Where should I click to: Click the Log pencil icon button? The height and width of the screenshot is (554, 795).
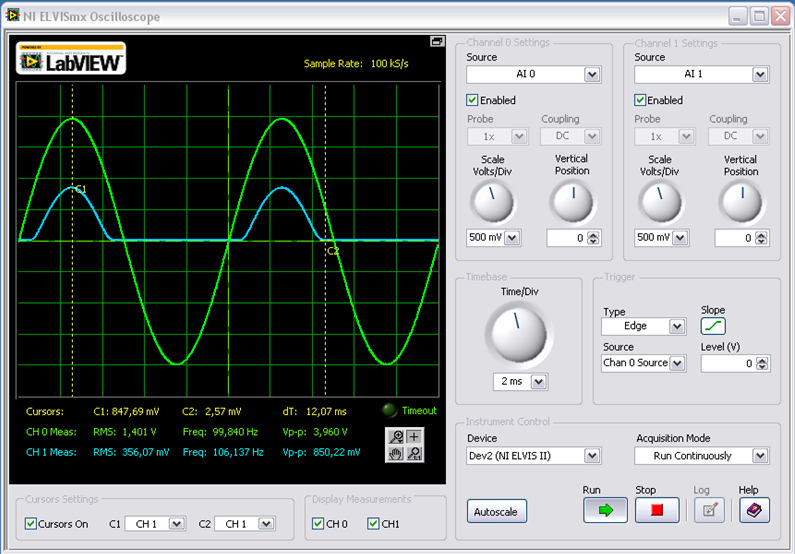pyautogui.click(x=709, y=510)
